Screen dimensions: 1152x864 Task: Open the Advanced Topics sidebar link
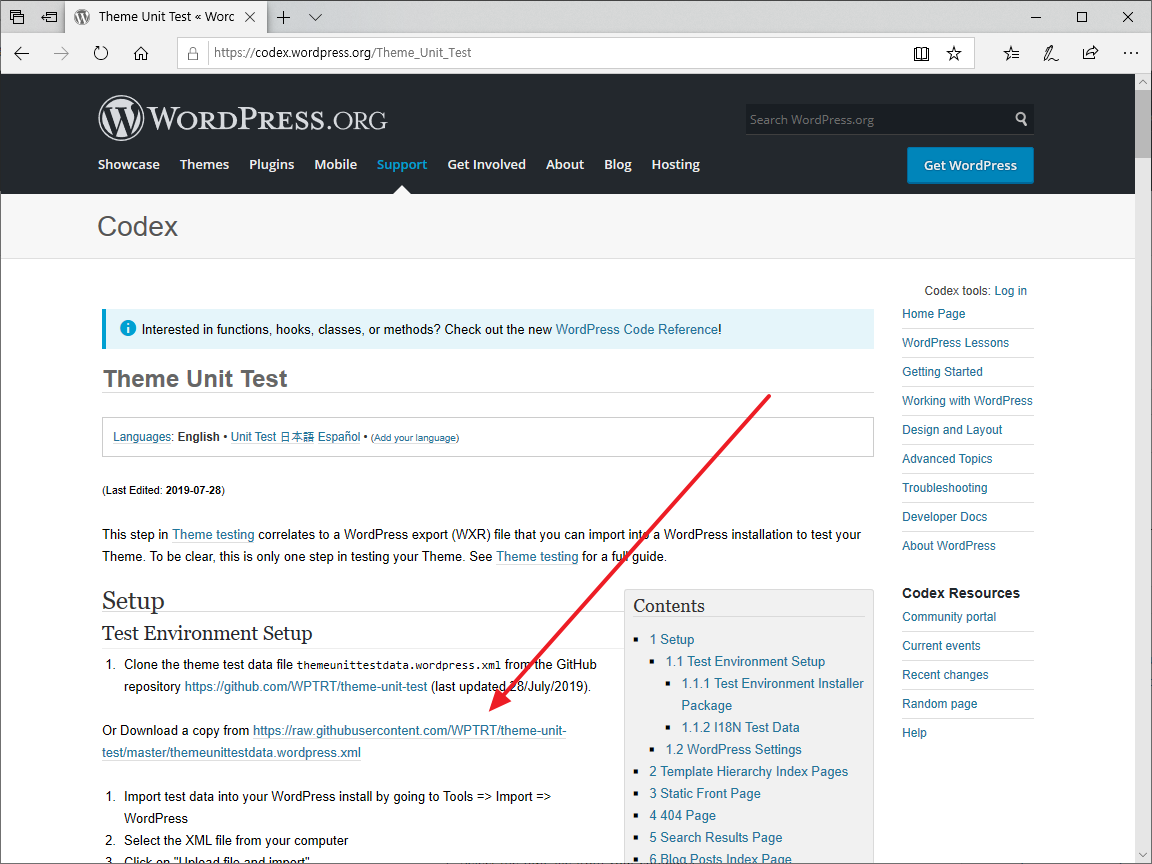pos(947,459)
